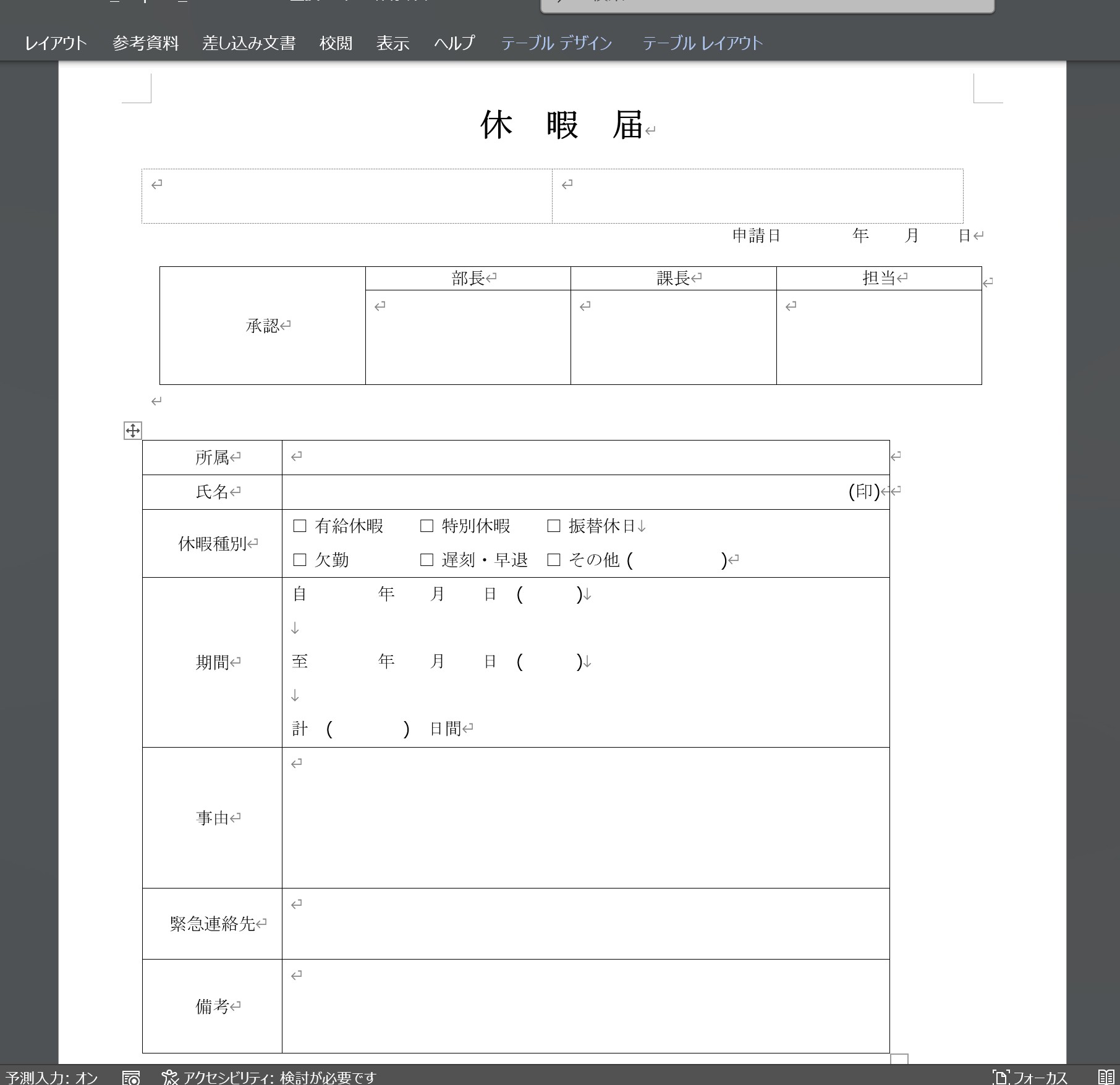Click the table move handle icon
Viewport: 1120px width, 1085px height.
click(x=133, y=430)
